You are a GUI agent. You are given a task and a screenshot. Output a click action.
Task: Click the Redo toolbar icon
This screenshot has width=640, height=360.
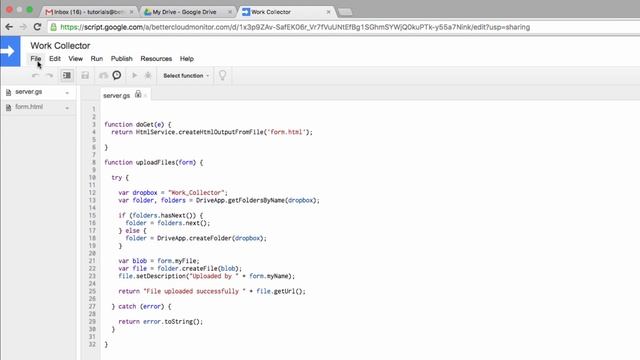click(49, 76)
